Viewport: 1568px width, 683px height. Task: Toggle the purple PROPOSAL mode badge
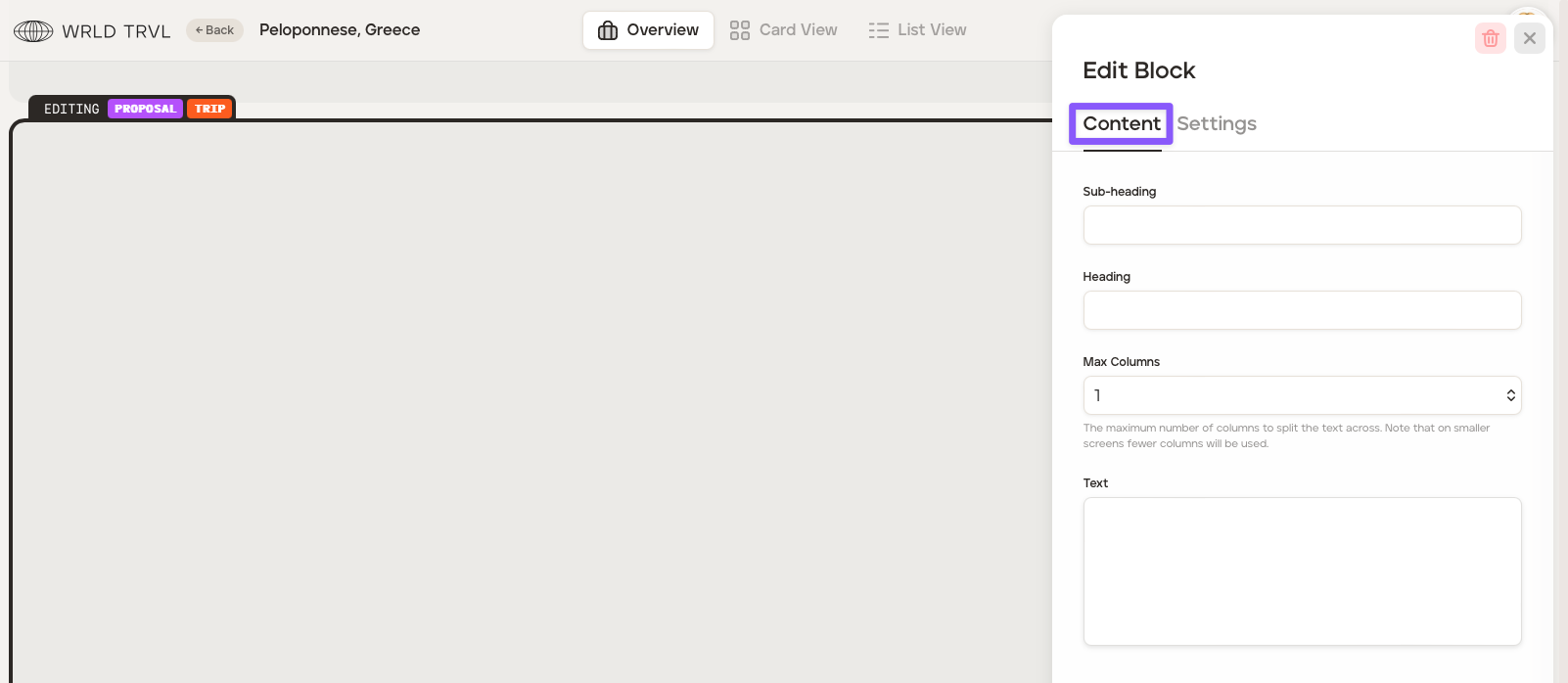click(145, 109)
